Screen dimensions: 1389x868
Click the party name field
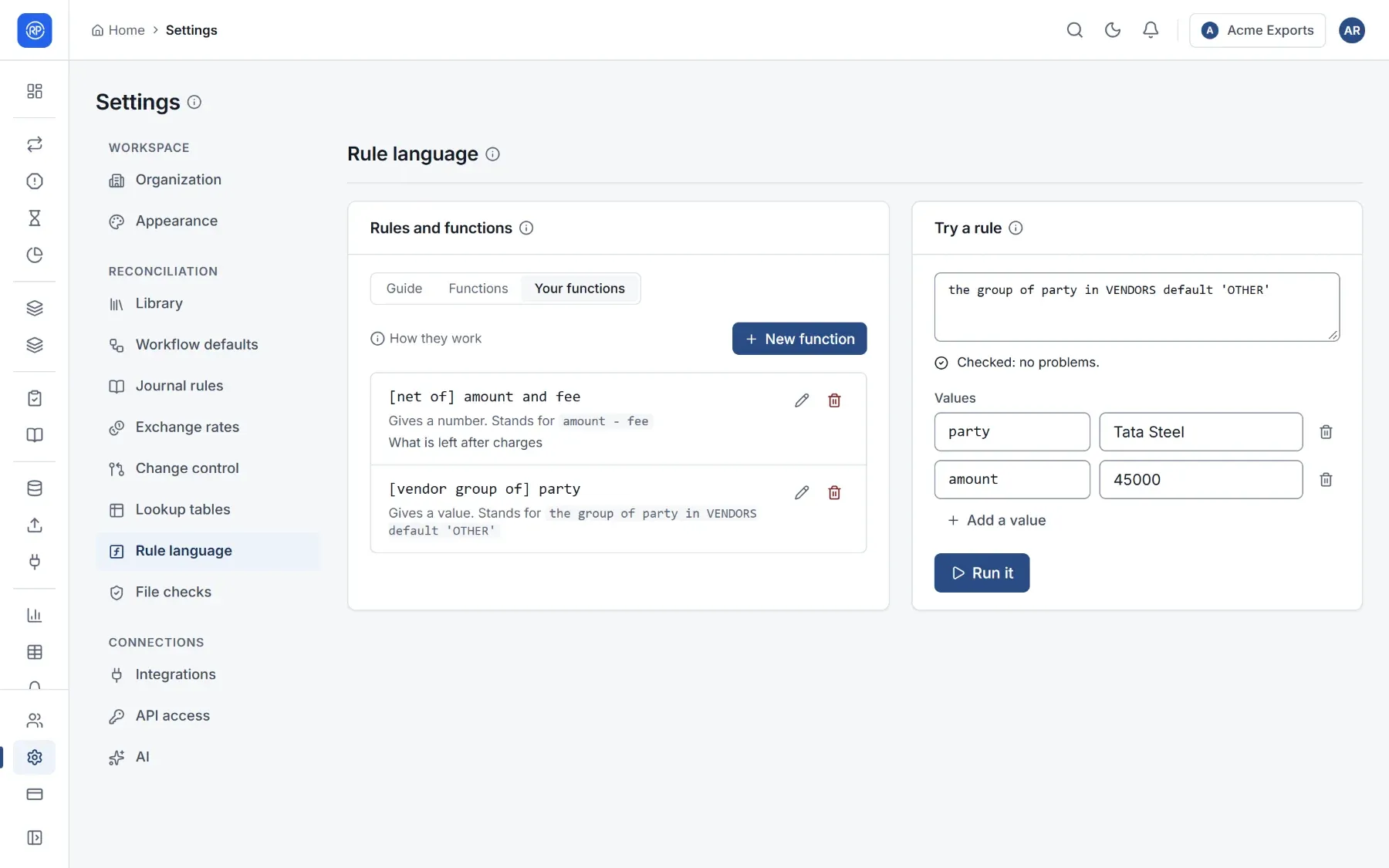1012,432
